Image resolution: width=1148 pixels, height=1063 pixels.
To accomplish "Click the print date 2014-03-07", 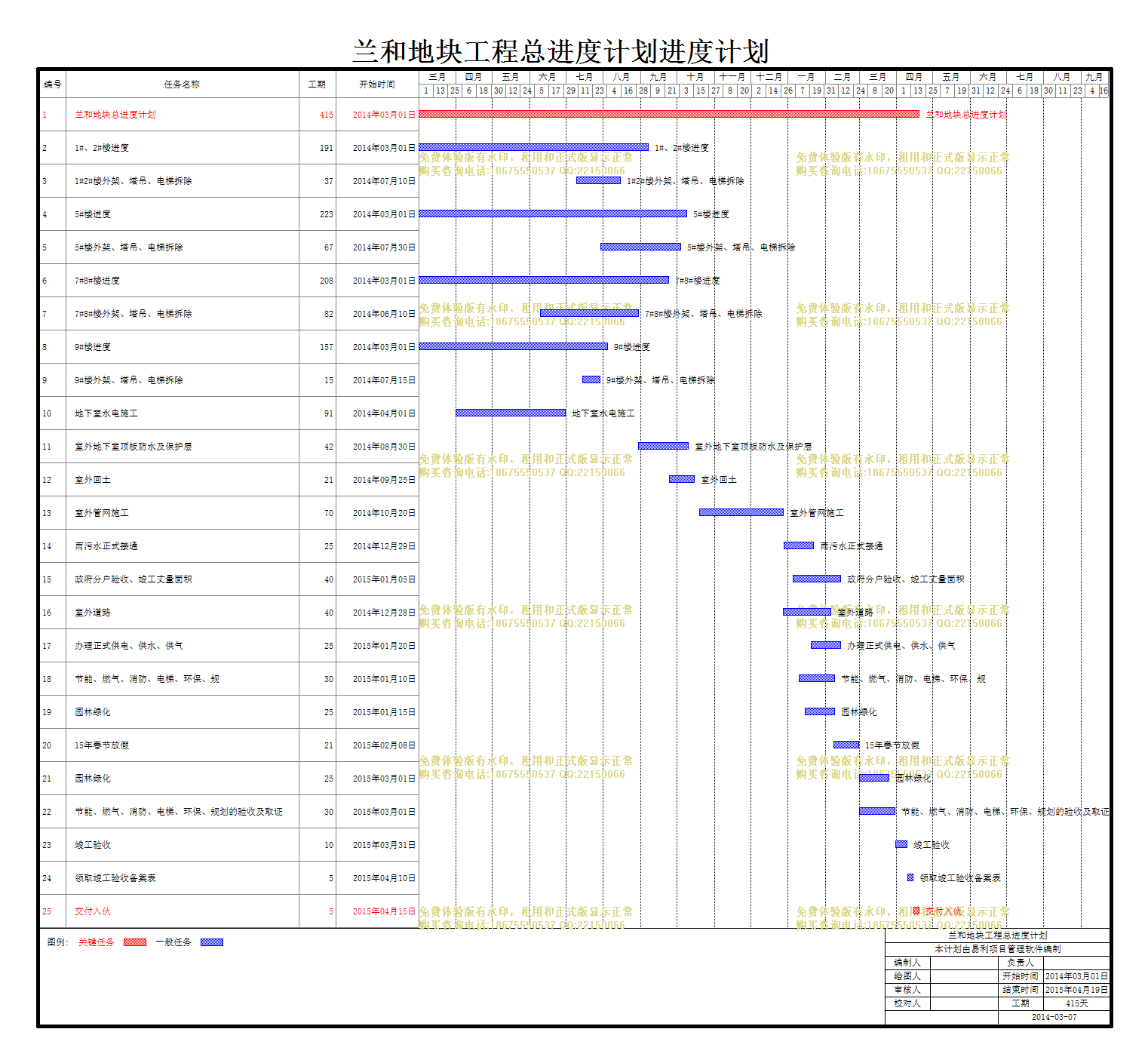I will [1054, 1017].
